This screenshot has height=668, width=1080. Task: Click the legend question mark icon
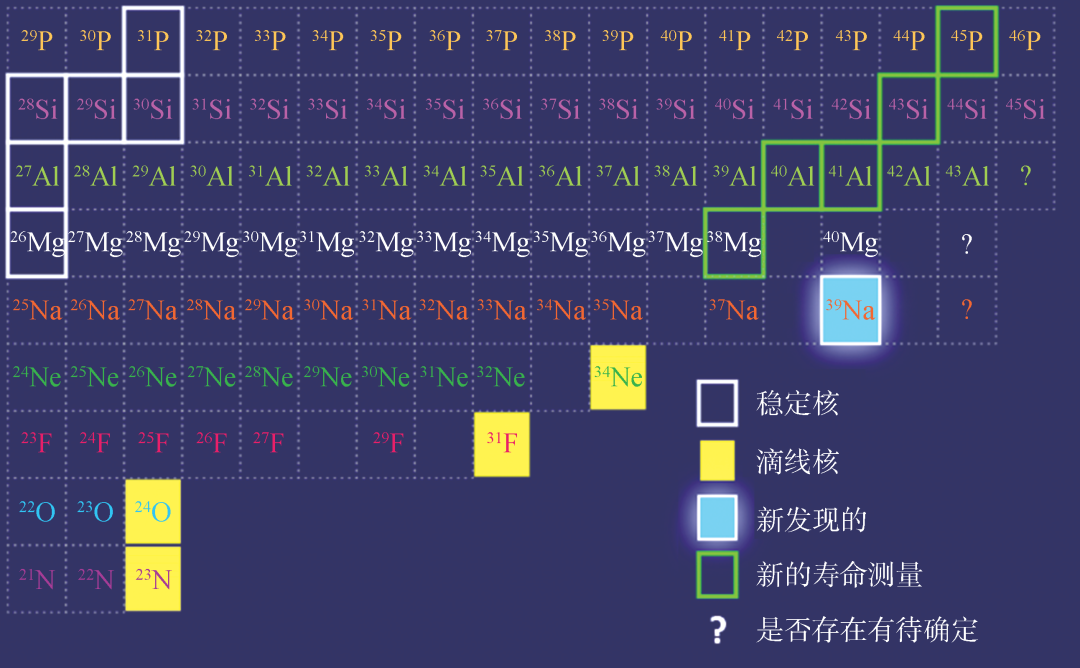717,630
